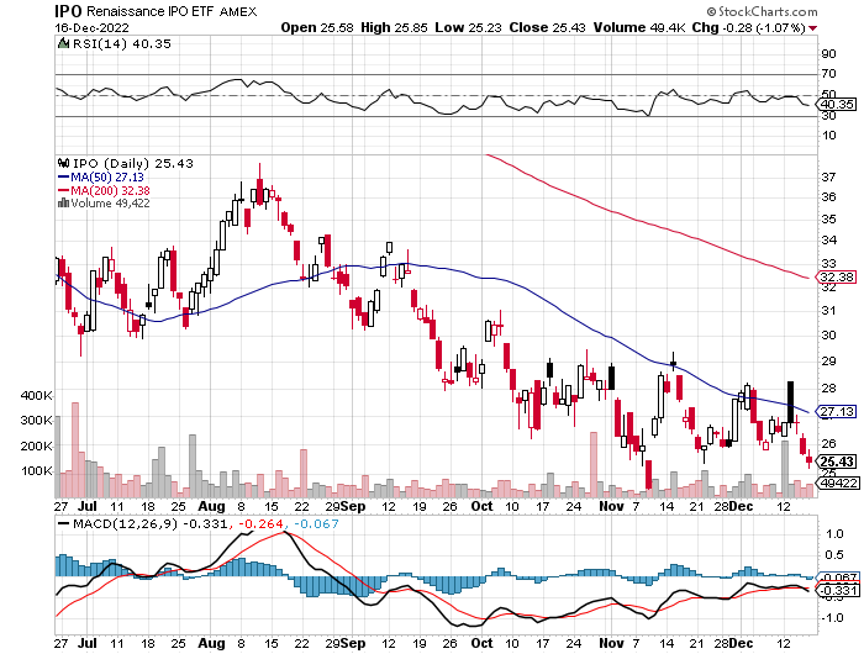The image size is (864, 654).
Task: Click the 'Volume 49.4K' header value
Action: pyautogui.click(x=639, y=28)
